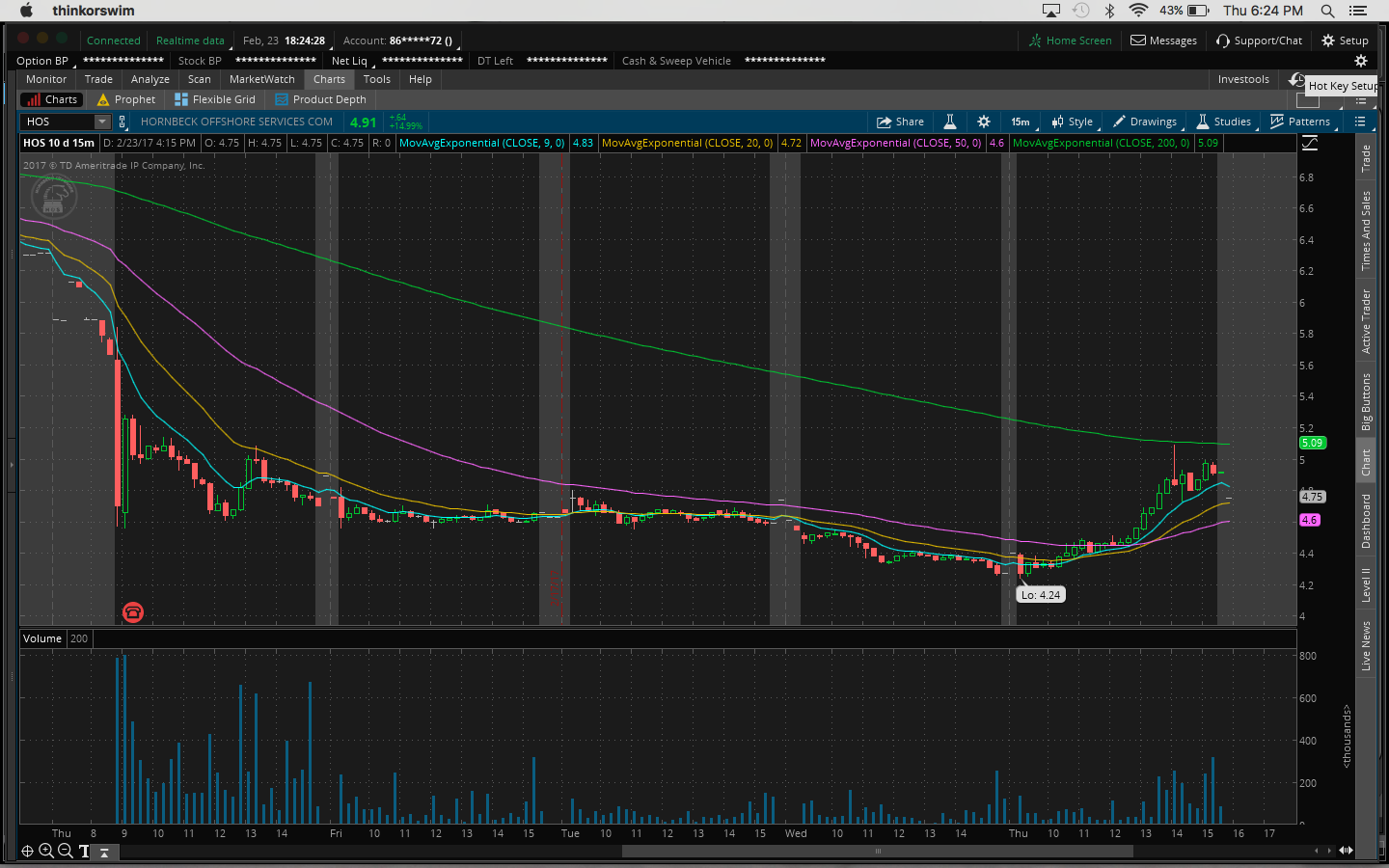
Task: Toggle the Live News side panel
Action: pos(1366,645)
